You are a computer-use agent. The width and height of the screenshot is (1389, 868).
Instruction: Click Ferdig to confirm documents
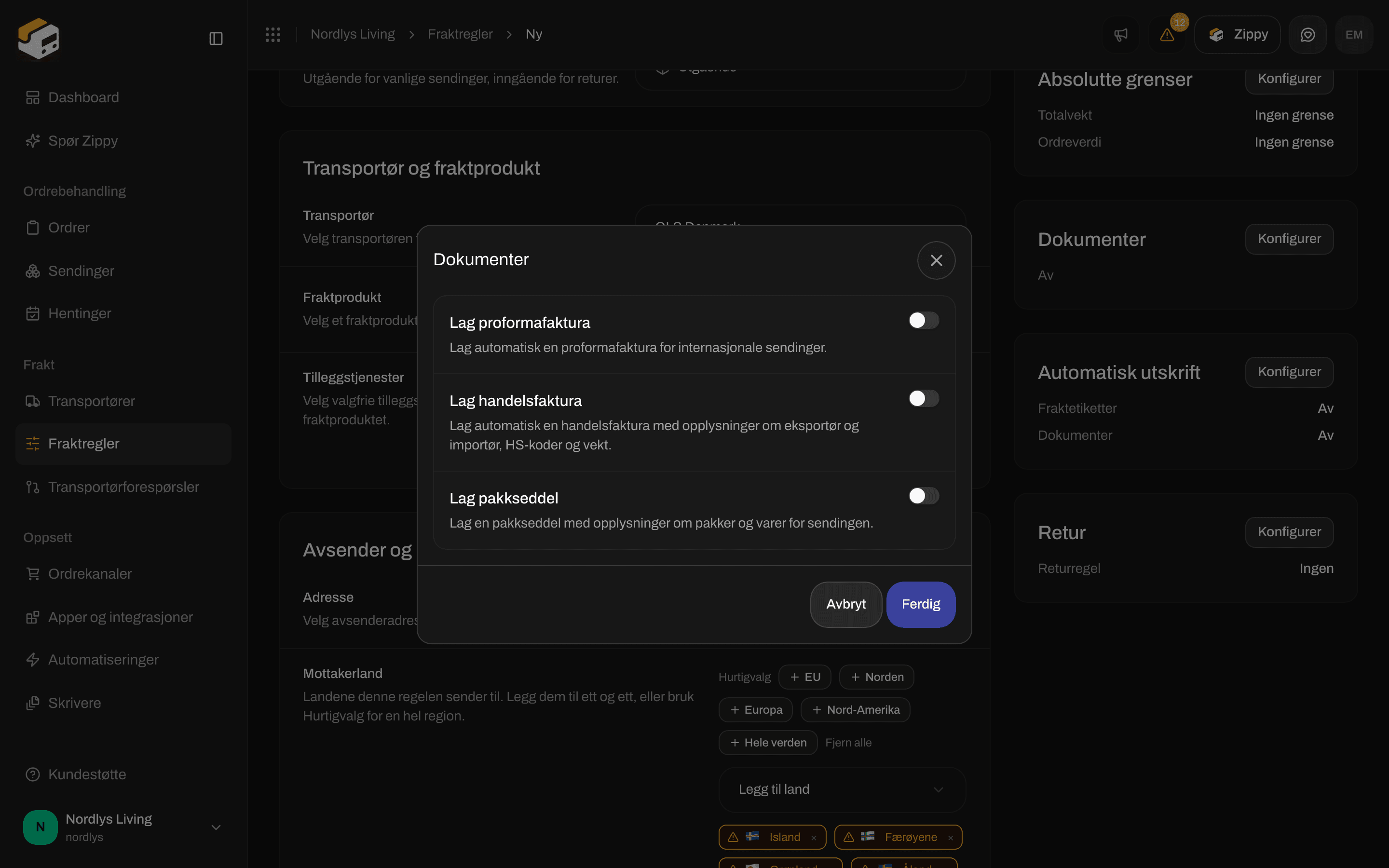(x=921, y=605)
